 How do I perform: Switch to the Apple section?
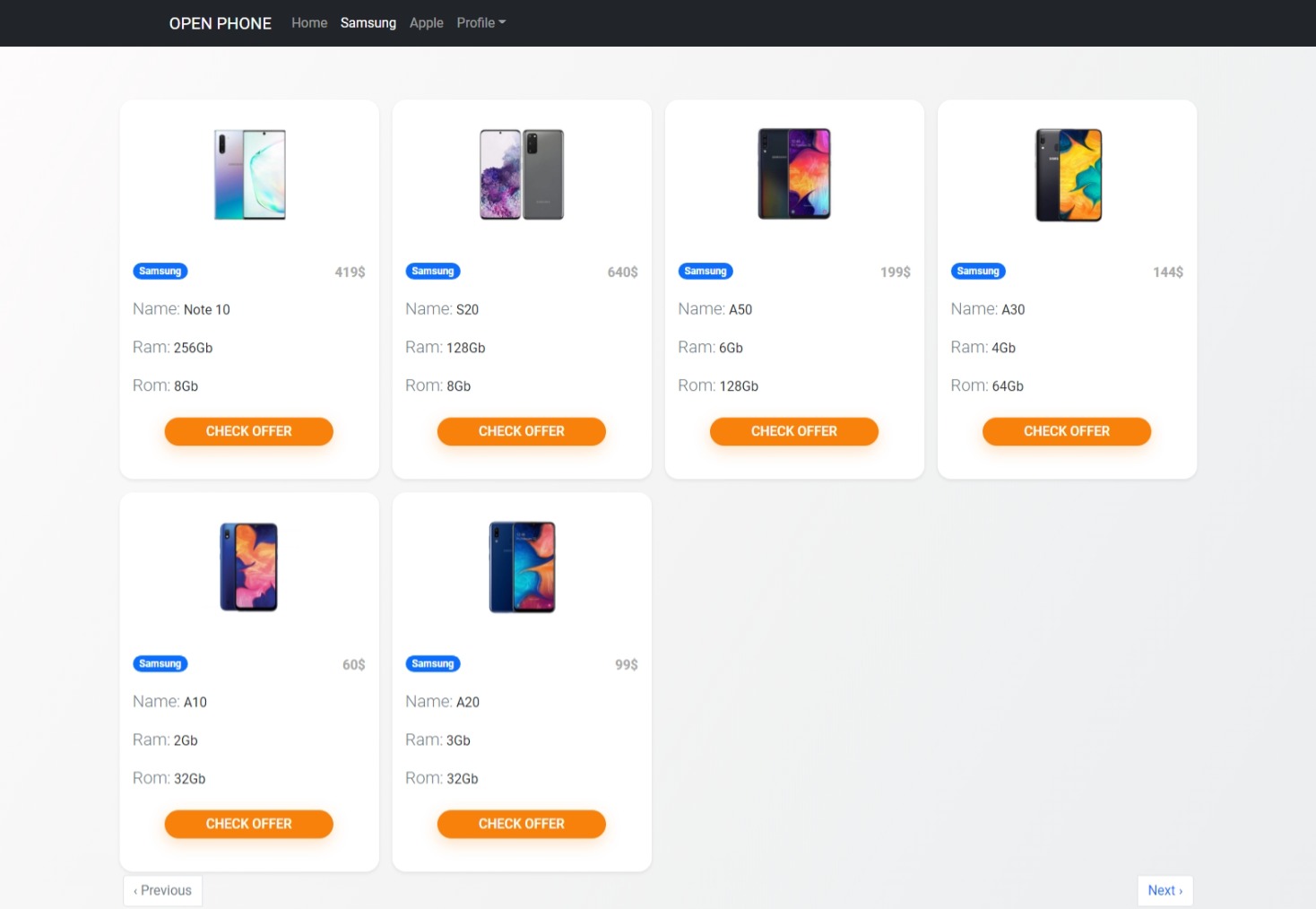click(426, 22)
